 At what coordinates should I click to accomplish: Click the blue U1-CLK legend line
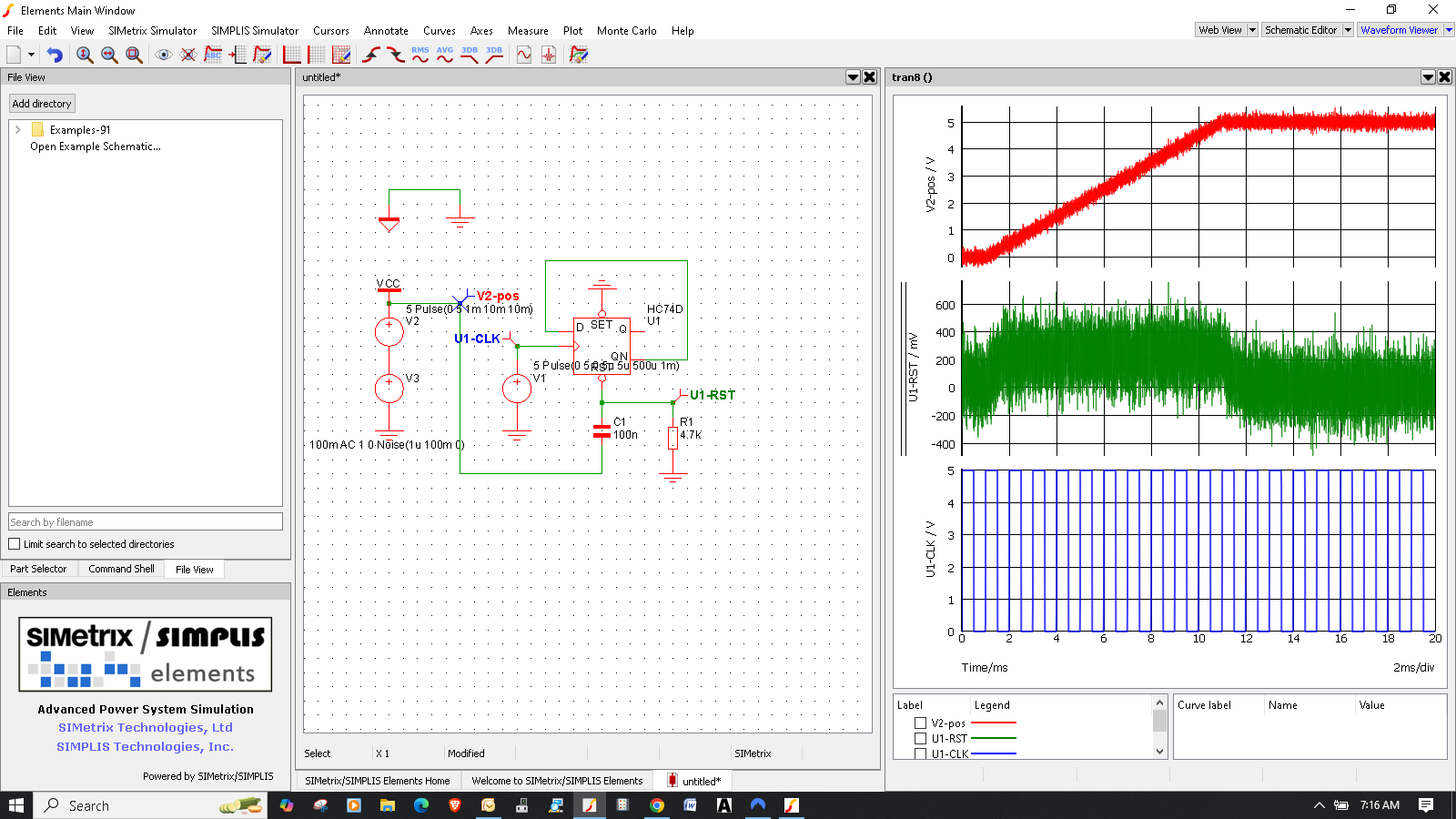[x=994, y=754]
